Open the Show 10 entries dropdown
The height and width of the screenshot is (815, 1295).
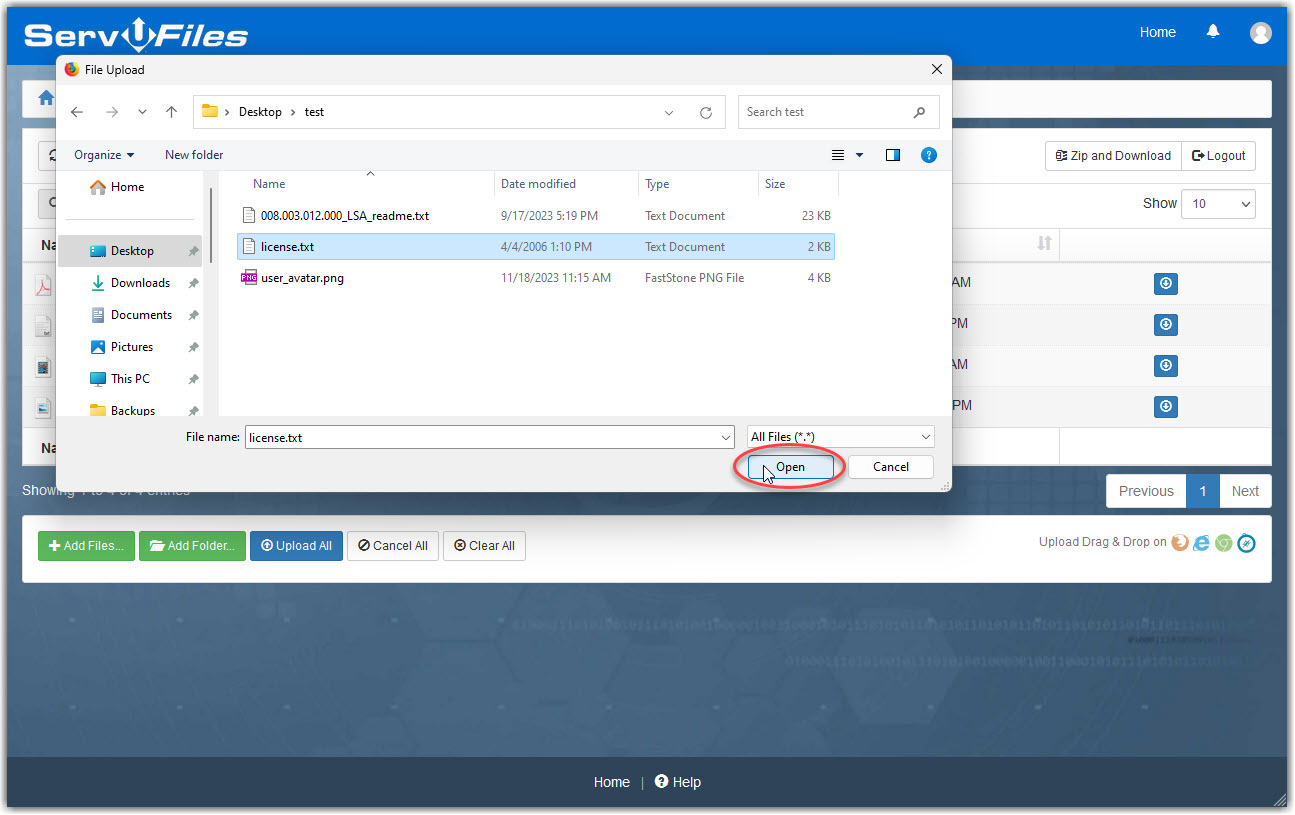[1218, 204]
